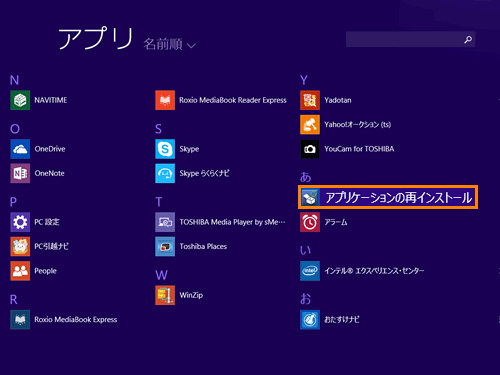Select the T group header
The width and height of the screenshot is (500, 375).
pos(159,202)
